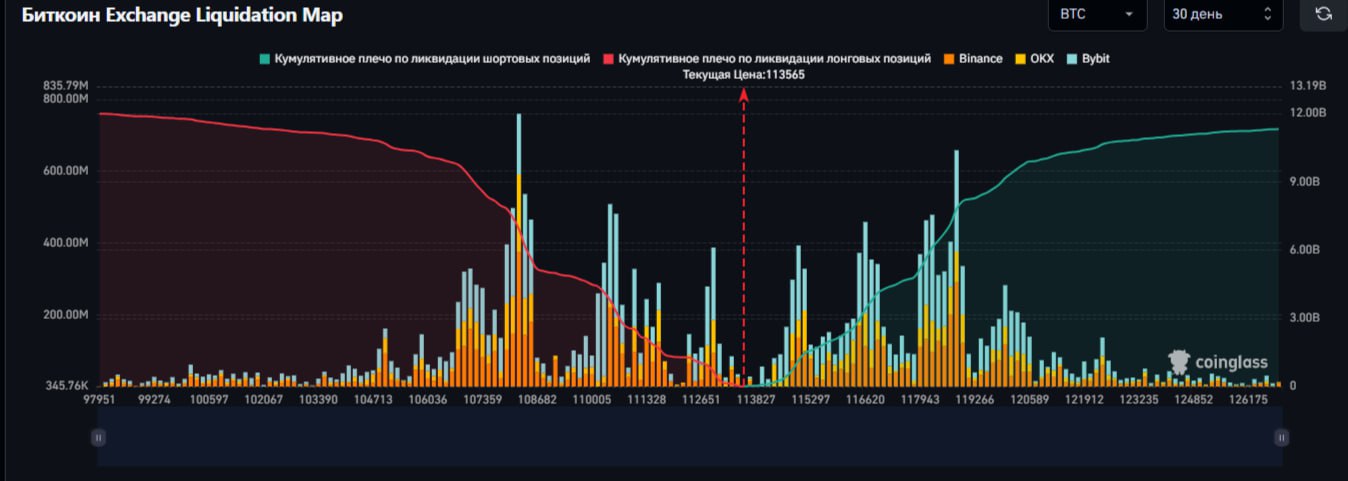1348x481 pixels.
Task: Click the red arrowhead of current price marker
Action: tap(743, 93)
